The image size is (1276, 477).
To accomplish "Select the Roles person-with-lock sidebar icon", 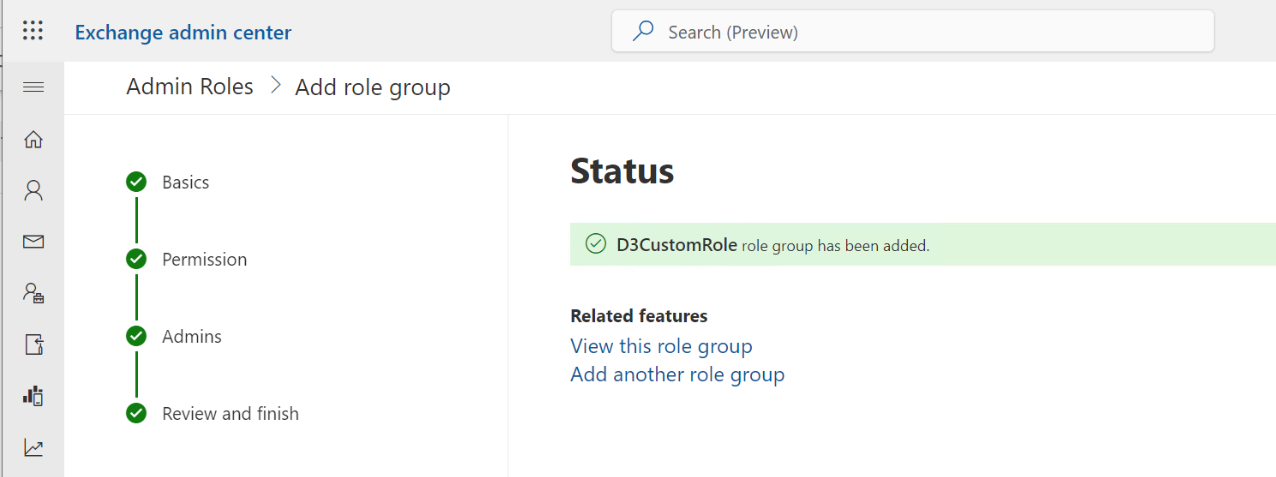I will point(33,293).
